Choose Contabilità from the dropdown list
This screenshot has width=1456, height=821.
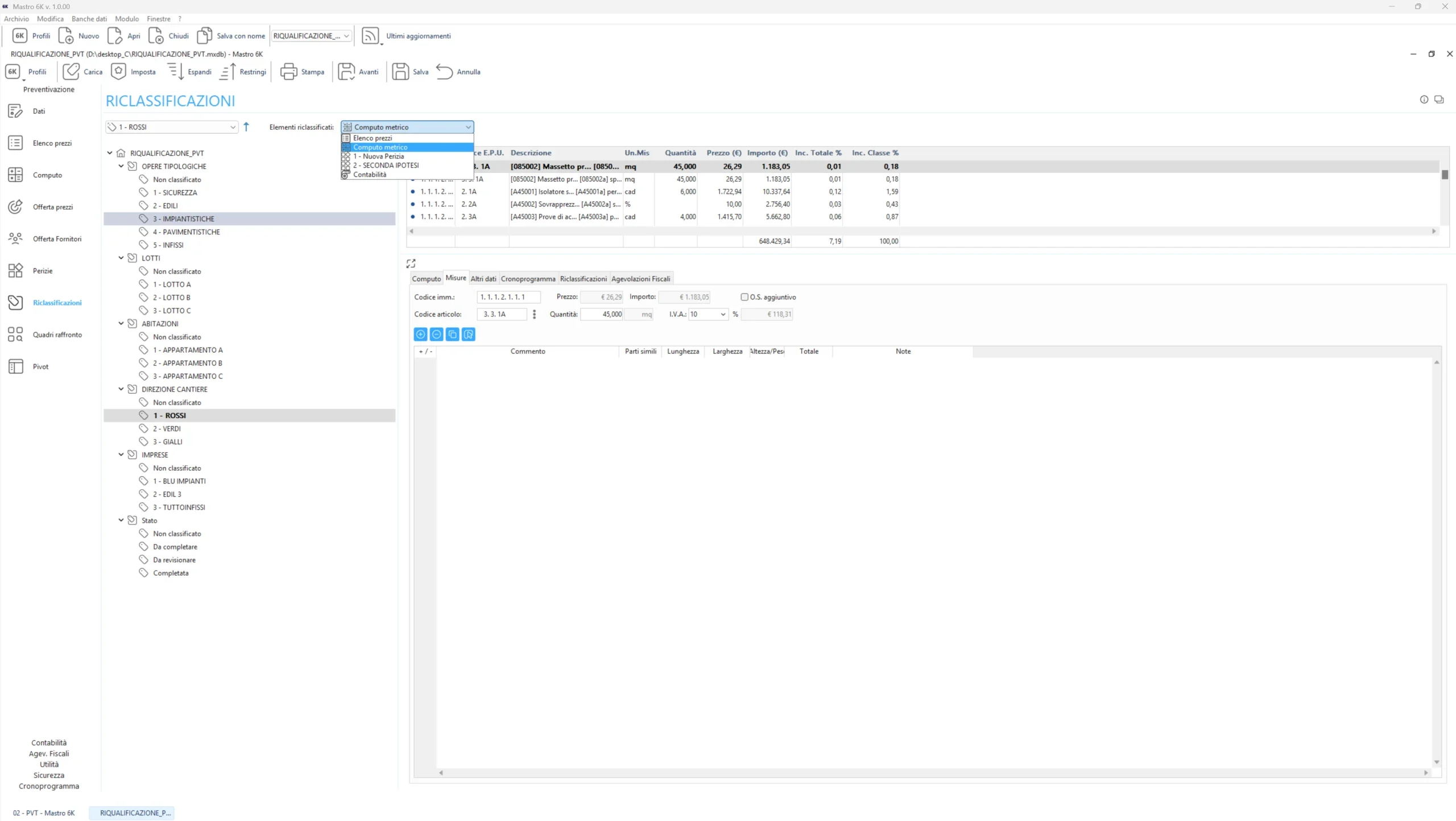pyautogui.click(x=370, y=175)
